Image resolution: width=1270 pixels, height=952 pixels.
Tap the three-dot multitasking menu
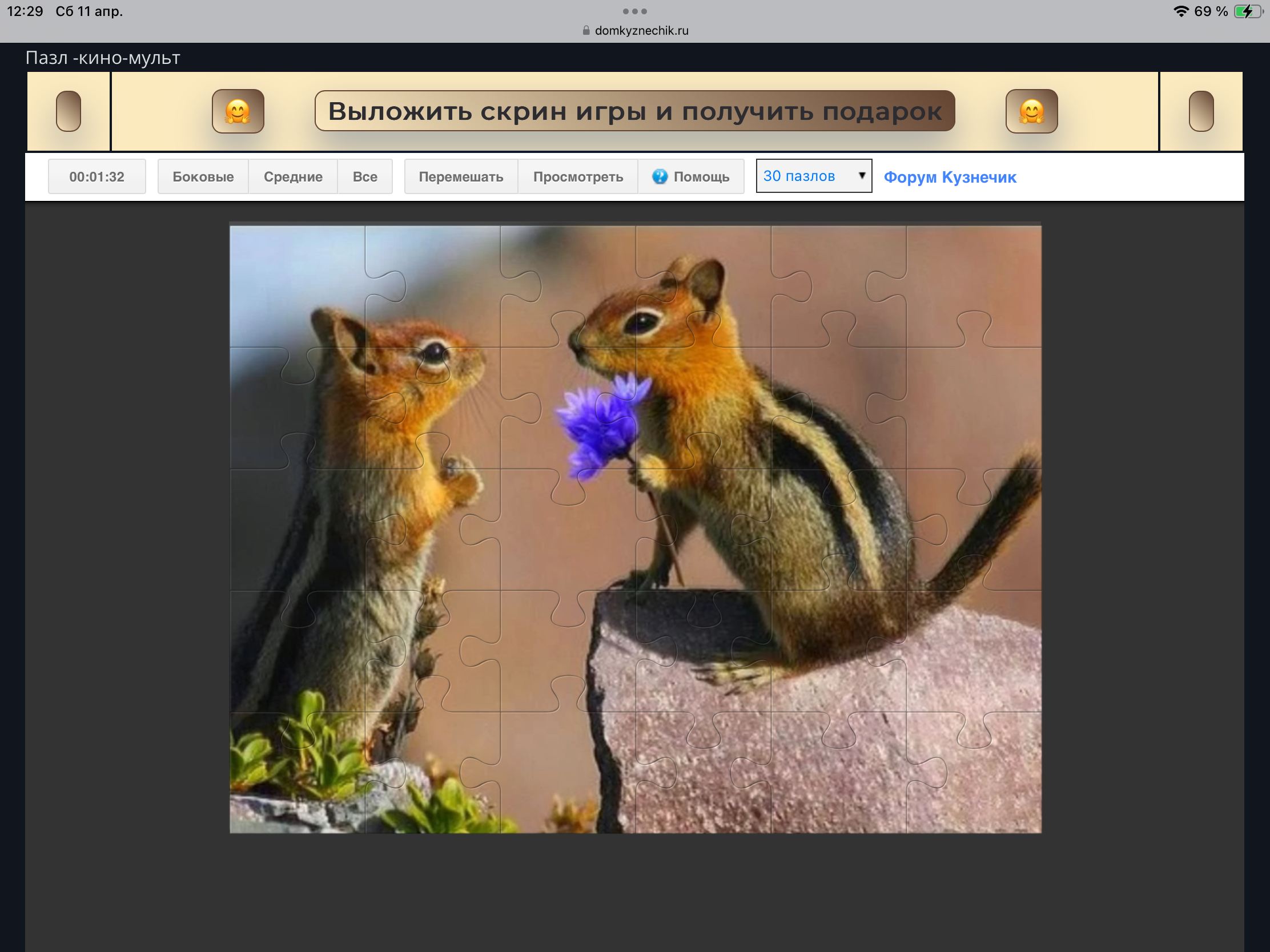pyautogui.click(x=634, y=11)
